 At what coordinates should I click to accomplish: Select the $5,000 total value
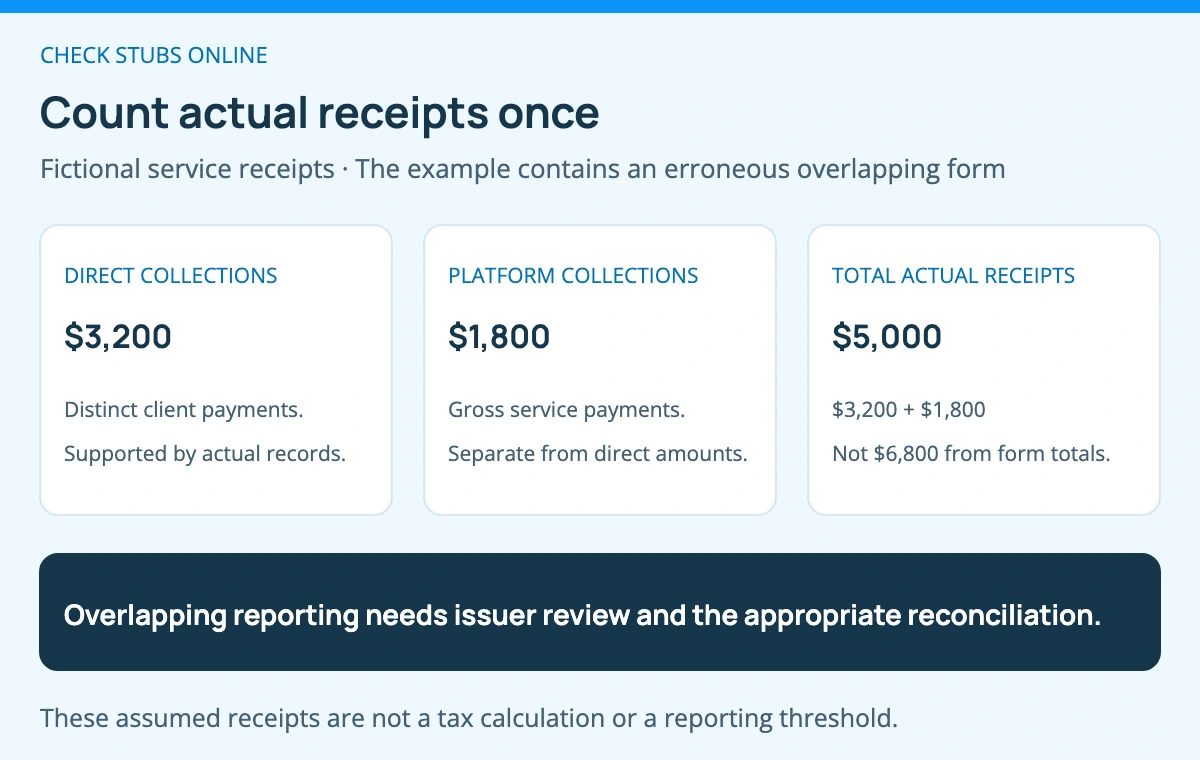point(887,337)
